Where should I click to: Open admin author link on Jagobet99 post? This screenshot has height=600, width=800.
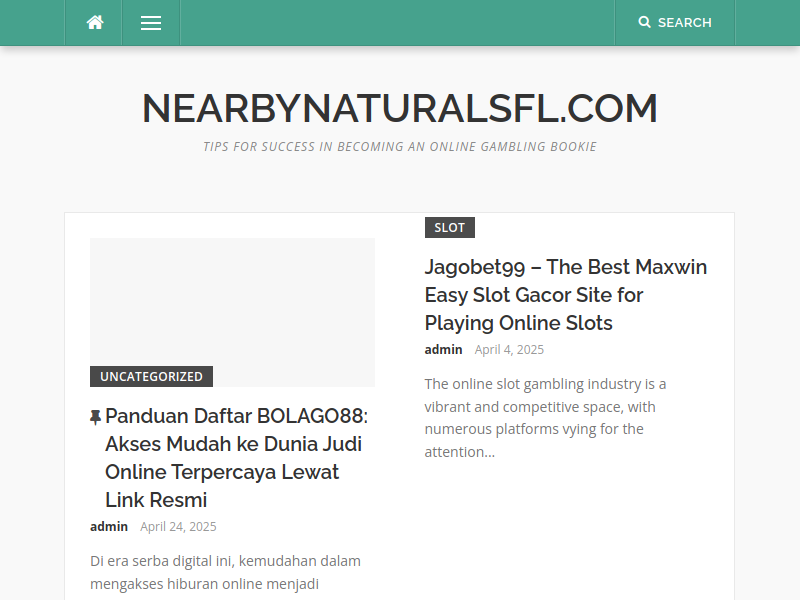pos(443,349)
